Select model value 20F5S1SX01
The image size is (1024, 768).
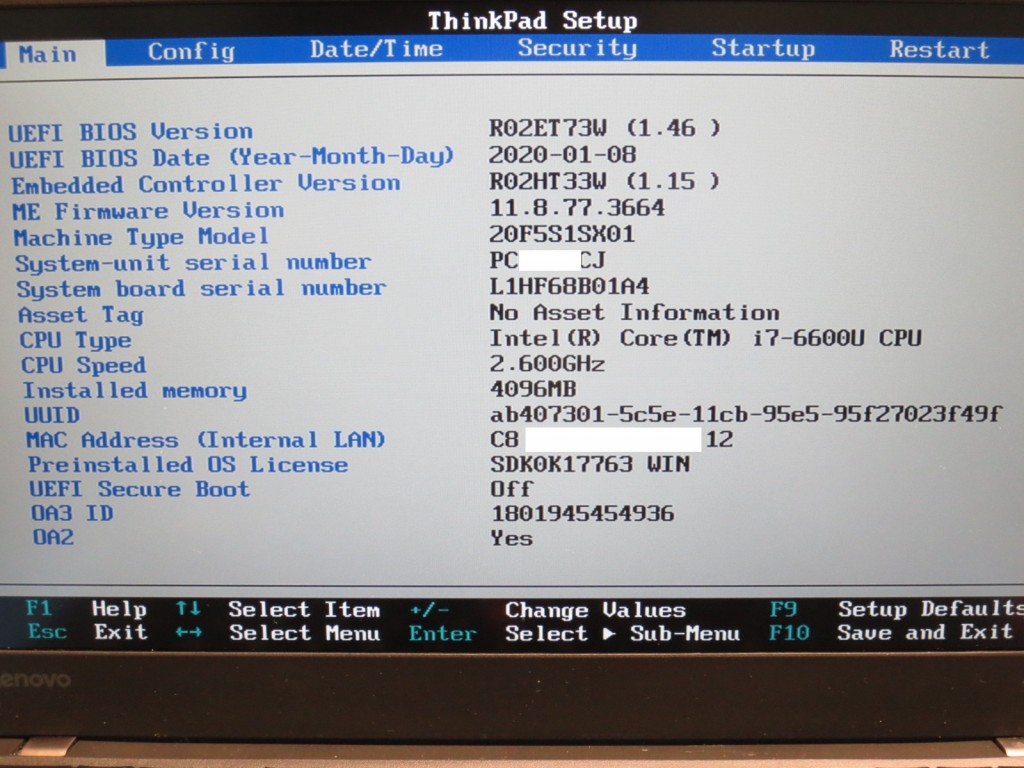(562, 234)
